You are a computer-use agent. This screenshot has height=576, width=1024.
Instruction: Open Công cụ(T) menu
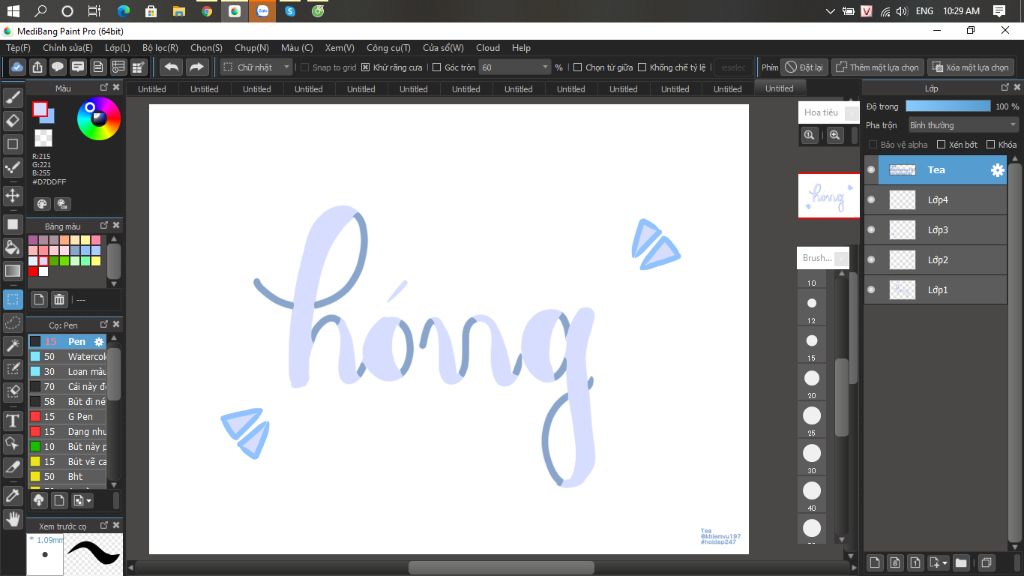tap(388, 48)
